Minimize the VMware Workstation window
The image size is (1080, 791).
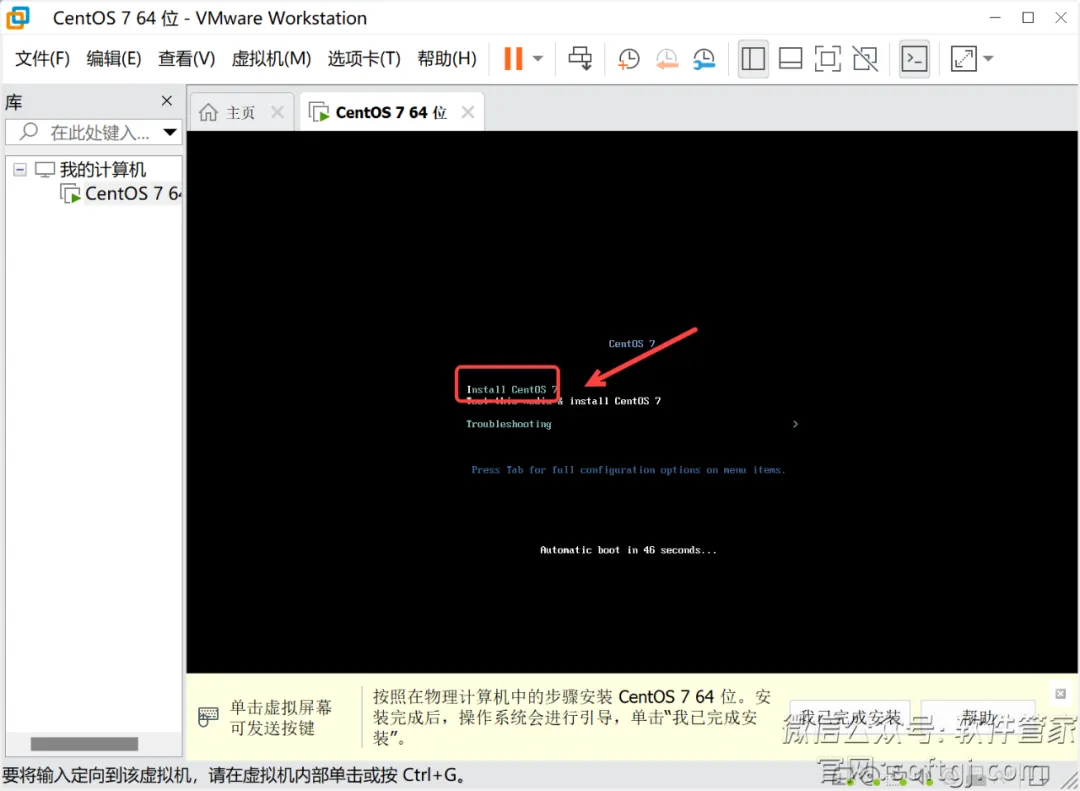pos(995,18)
